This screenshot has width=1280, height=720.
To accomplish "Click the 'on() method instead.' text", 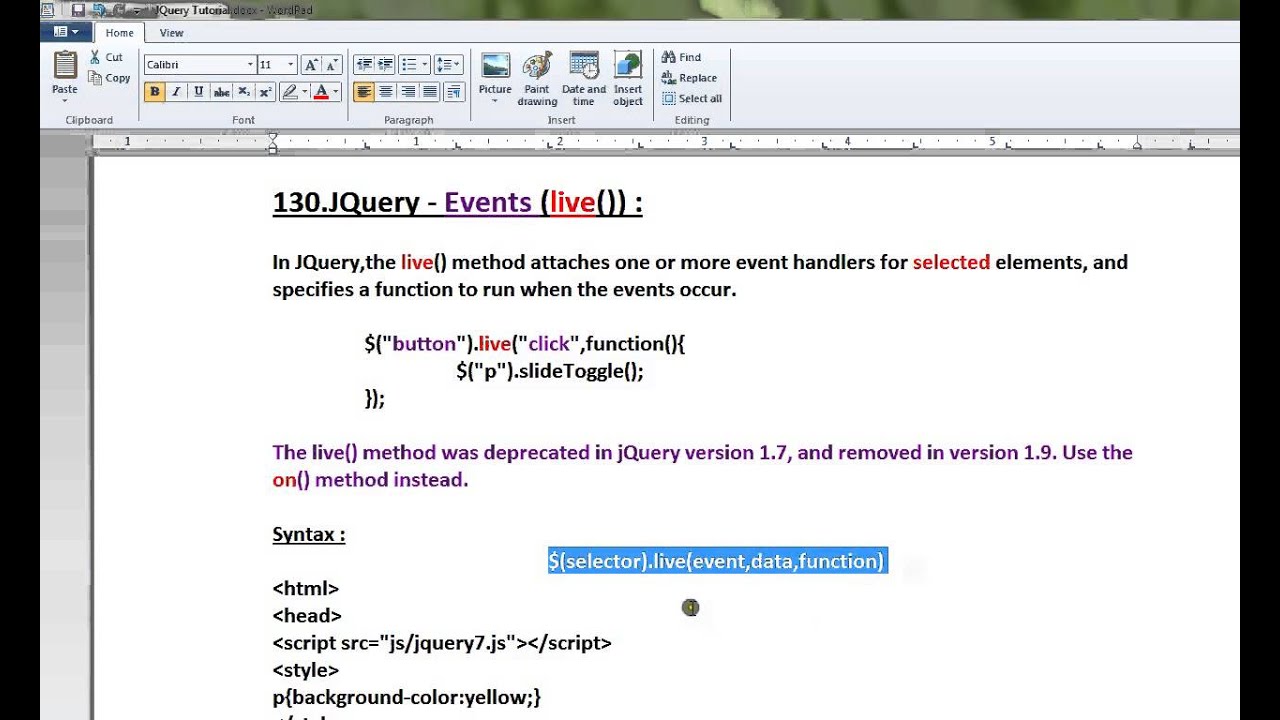I will pos(370,480).
